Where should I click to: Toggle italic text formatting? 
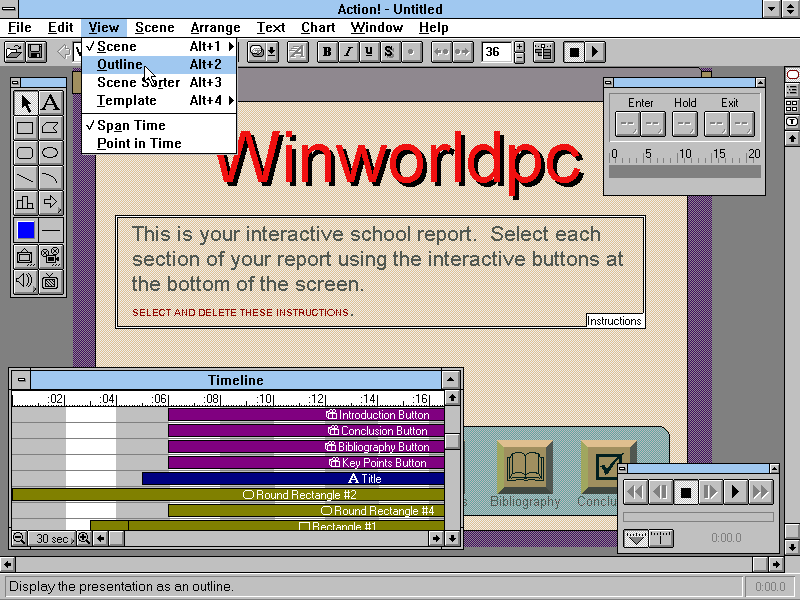(x=348, y=52)
